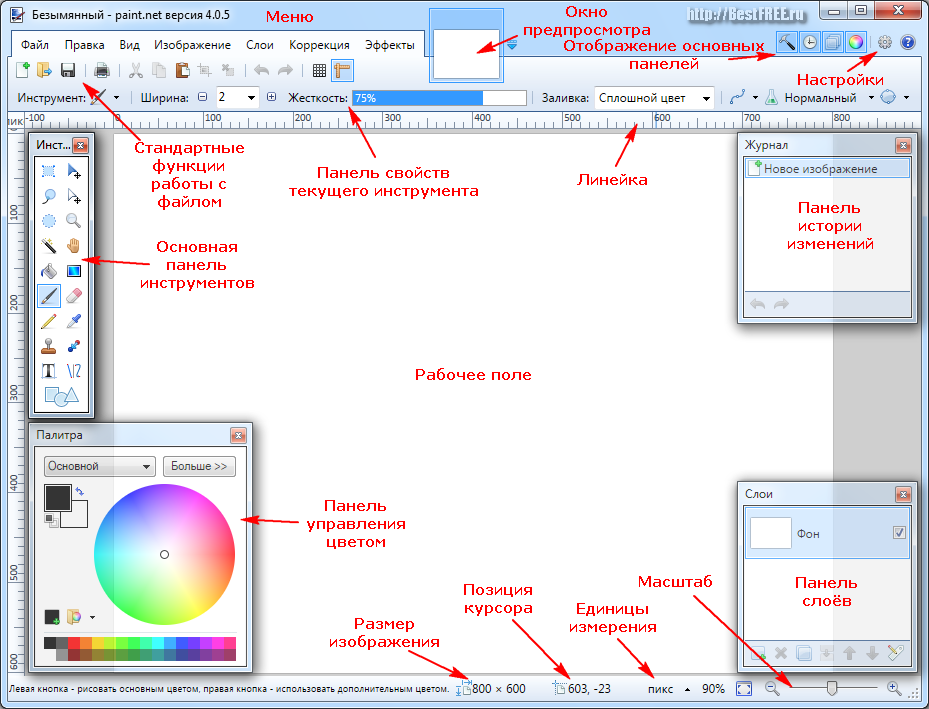Toggle the Colors window visibility
929x709 pixels.
(x=856, y=42)
